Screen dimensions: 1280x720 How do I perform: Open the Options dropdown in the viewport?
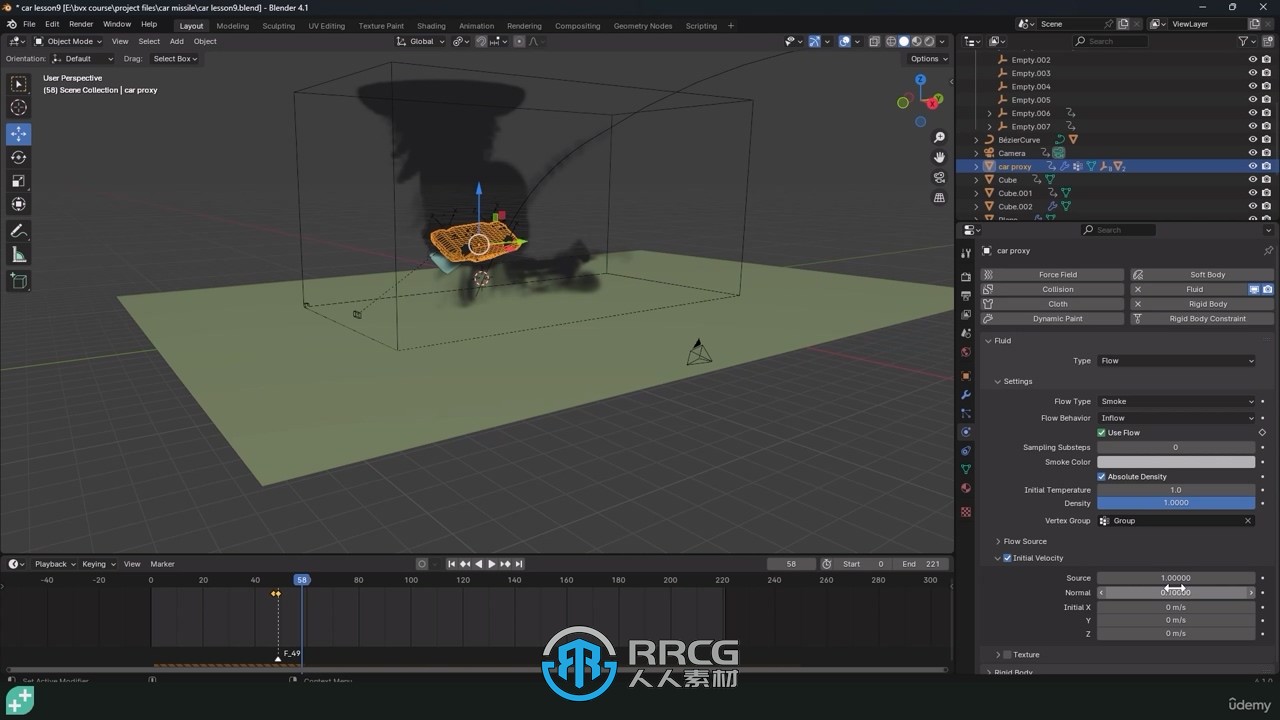[x=928, y=59]
